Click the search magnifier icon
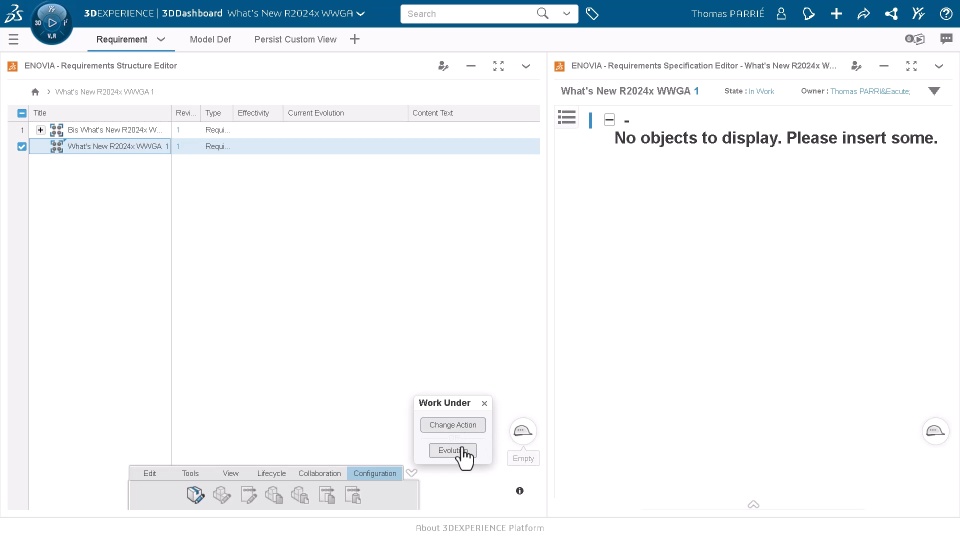Image resolution: width=960 pixels, height=540 pixels. (x=542, y=13)
